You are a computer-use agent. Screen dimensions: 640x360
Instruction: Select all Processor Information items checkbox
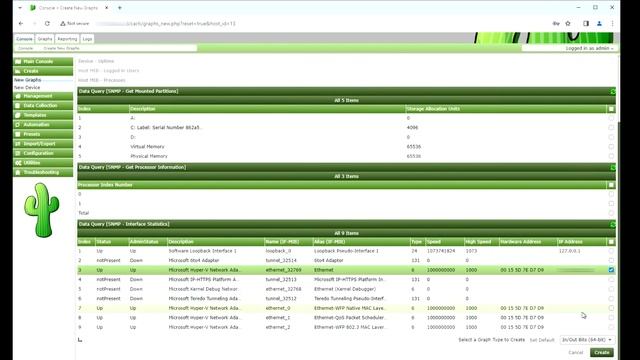tap(611, 185)
